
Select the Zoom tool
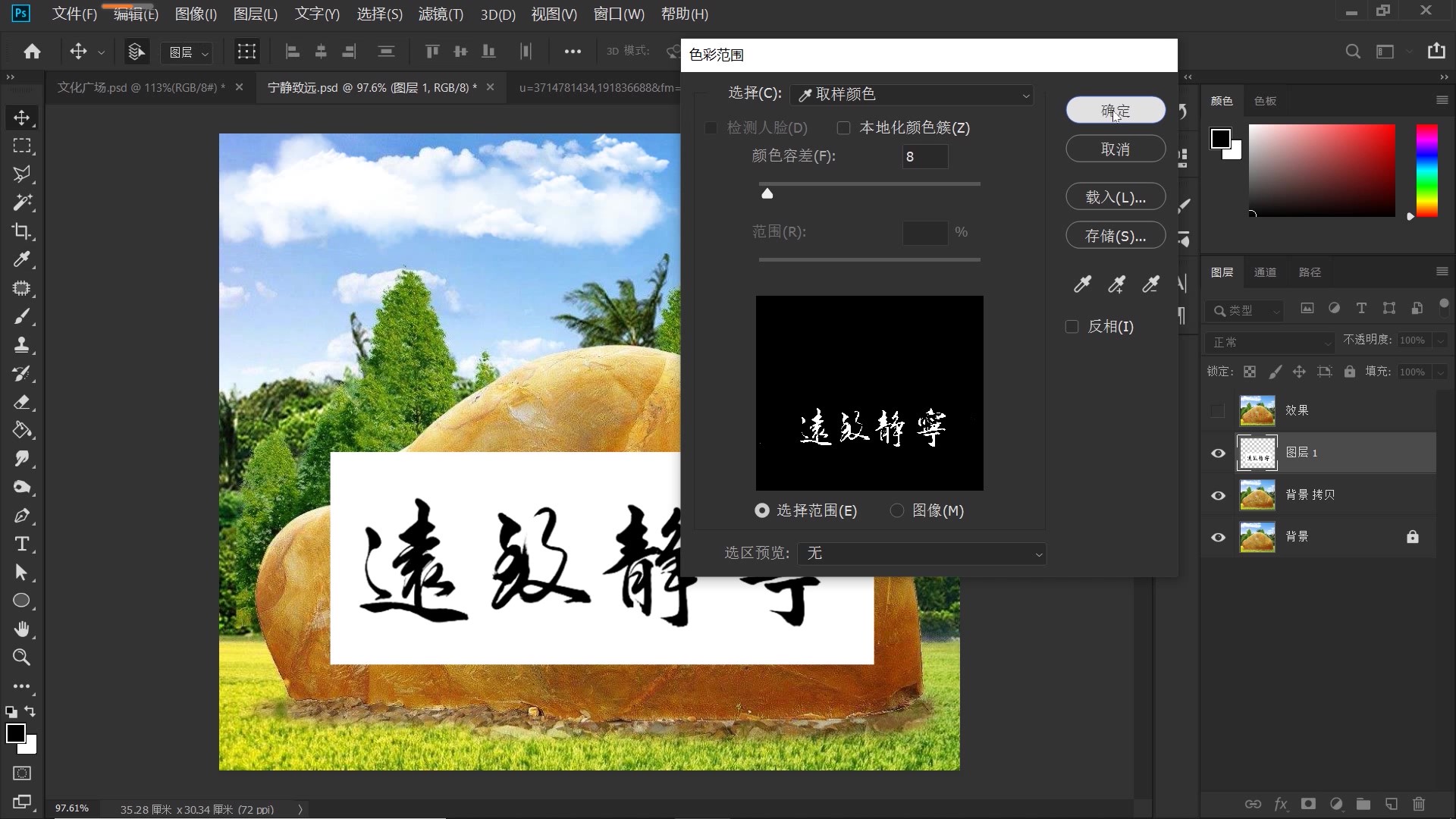pos(22,657)
